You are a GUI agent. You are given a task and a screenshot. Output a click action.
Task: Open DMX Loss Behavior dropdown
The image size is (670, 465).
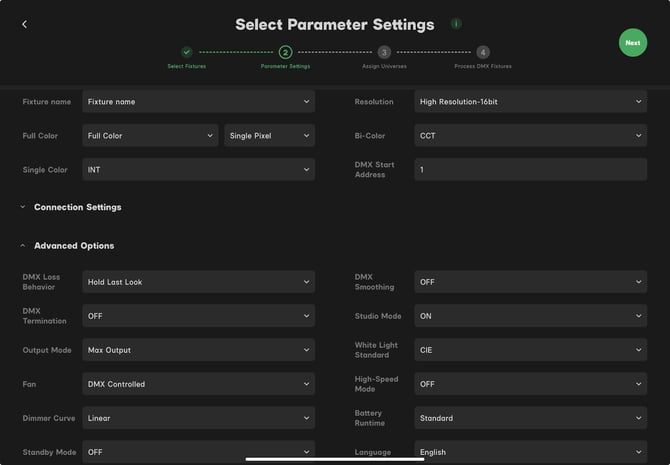click(x=199, y=282)
